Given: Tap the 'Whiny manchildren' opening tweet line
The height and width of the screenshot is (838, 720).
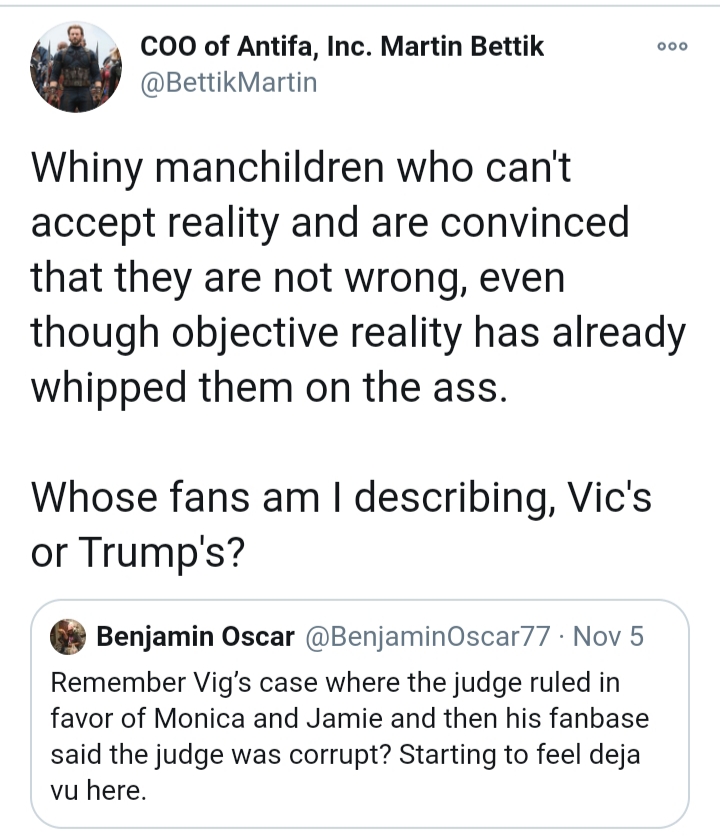Looking at the screenshot, I should click(x=301, y=167).
